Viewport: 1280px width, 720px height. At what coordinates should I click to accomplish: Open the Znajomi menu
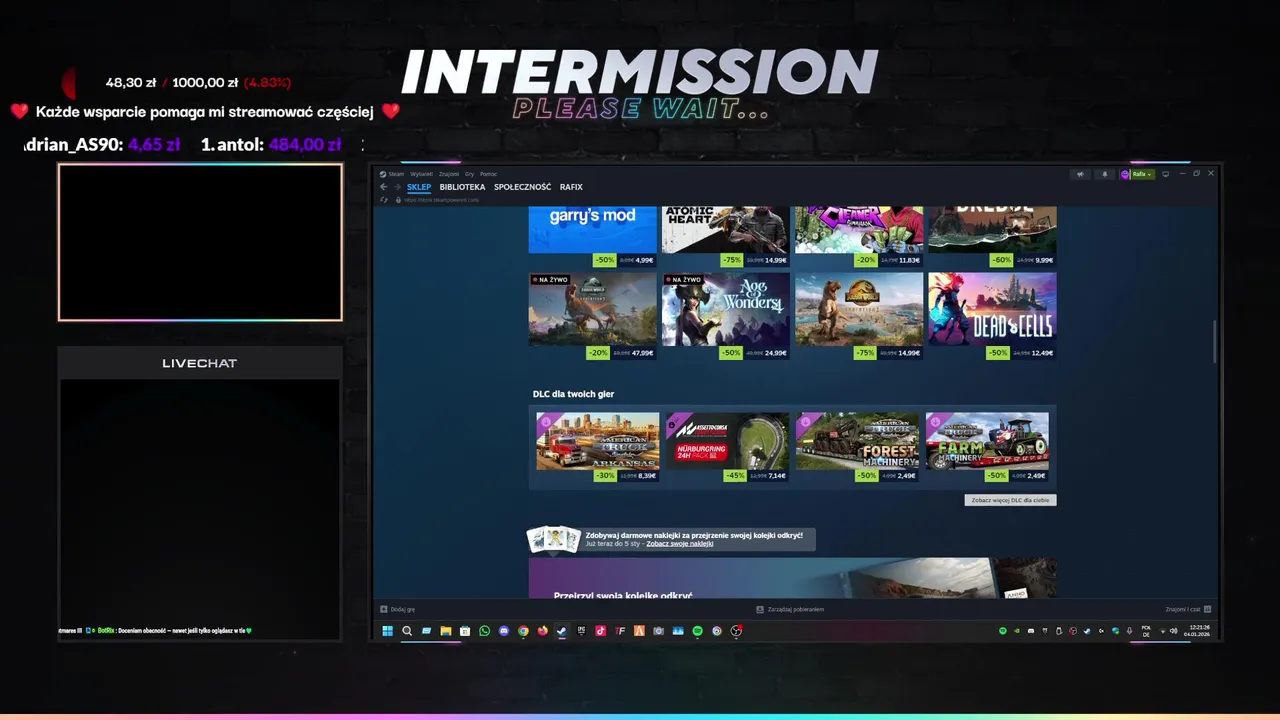449,174
